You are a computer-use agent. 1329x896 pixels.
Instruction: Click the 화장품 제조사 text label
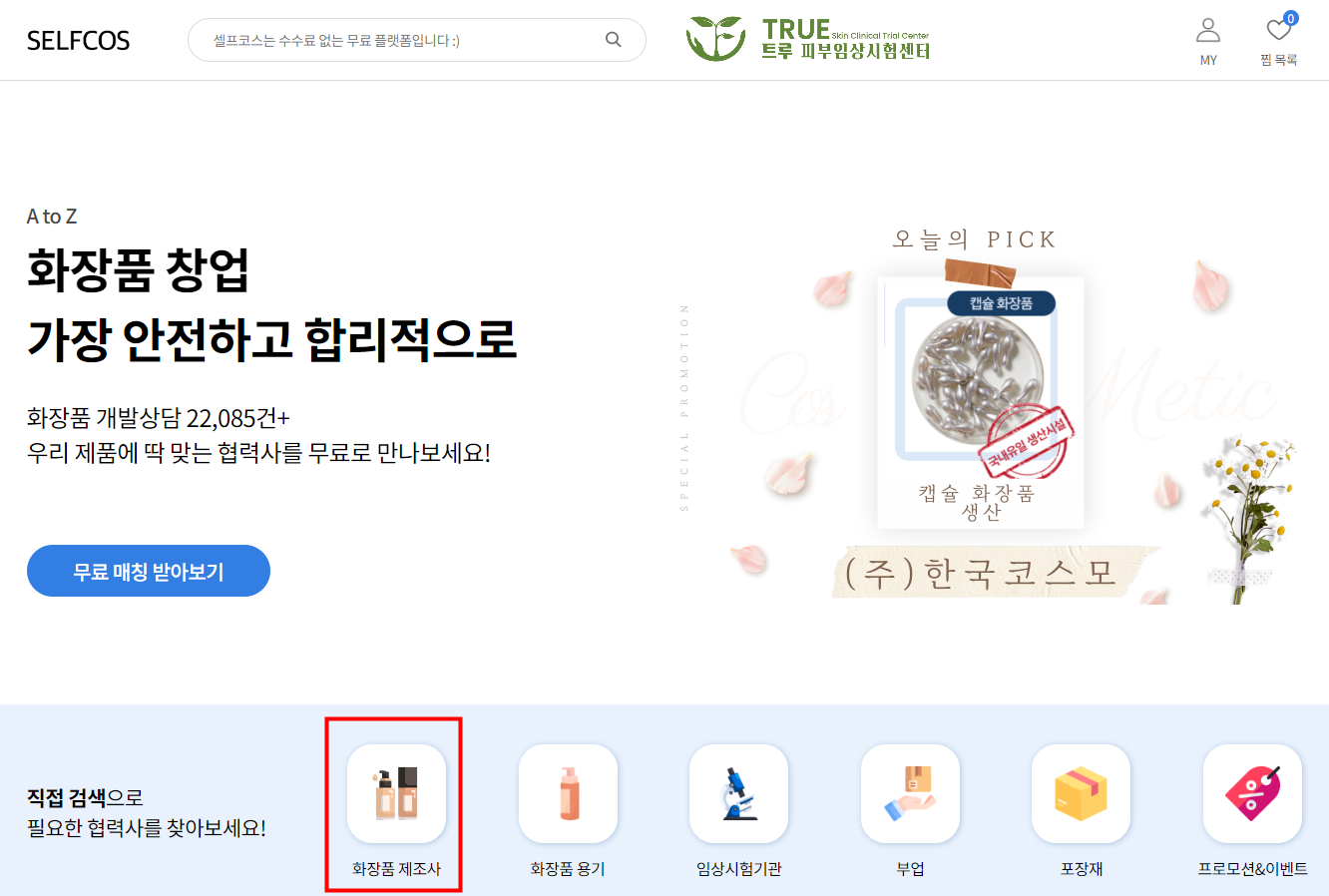pyautogui.click(x=396, y=869)
